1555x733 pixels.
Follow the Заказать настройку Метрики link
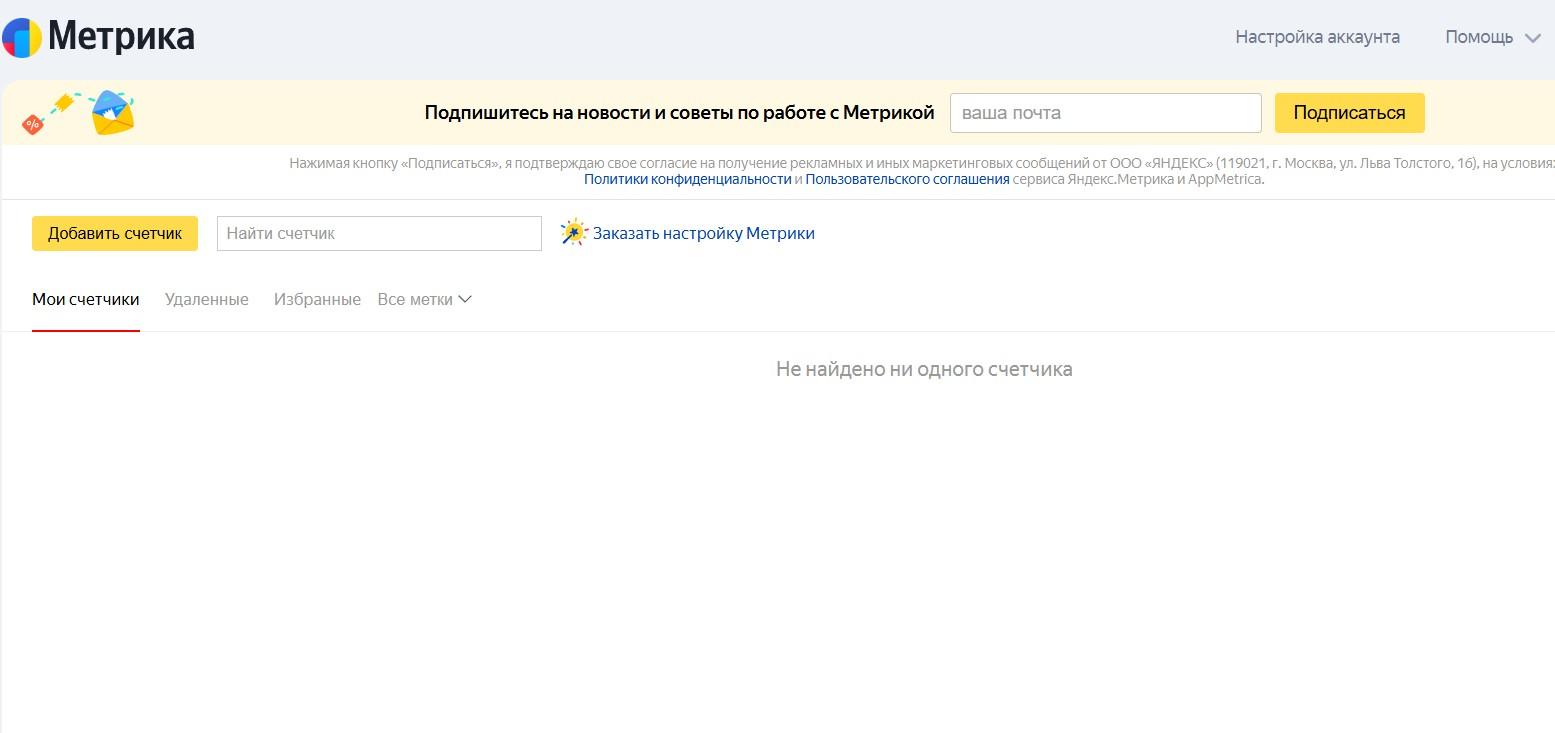click(x=703, y=233)
